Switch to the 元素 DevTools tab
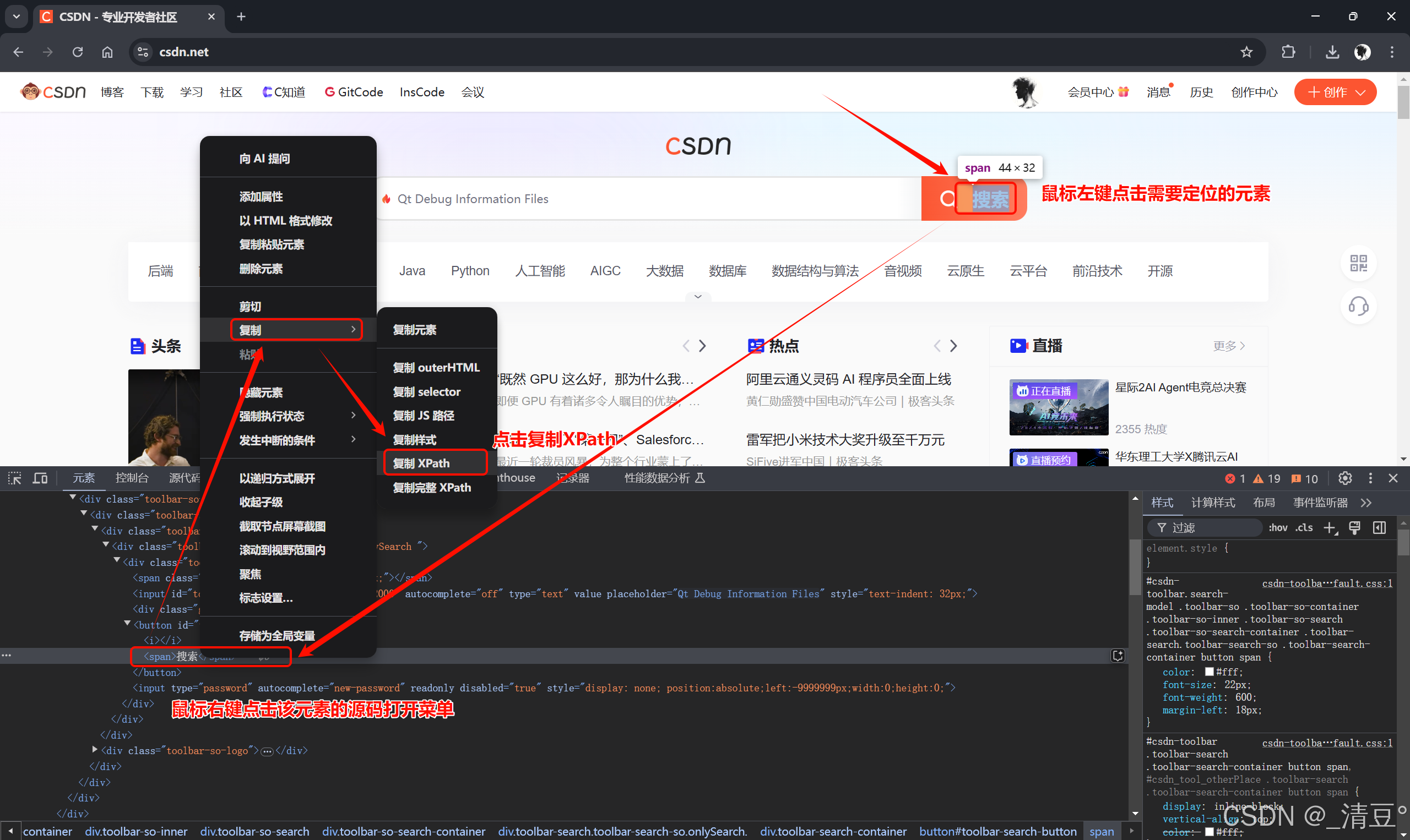Image resolution: width=1410 pixels, height=840 pixels. coord(83,478)
